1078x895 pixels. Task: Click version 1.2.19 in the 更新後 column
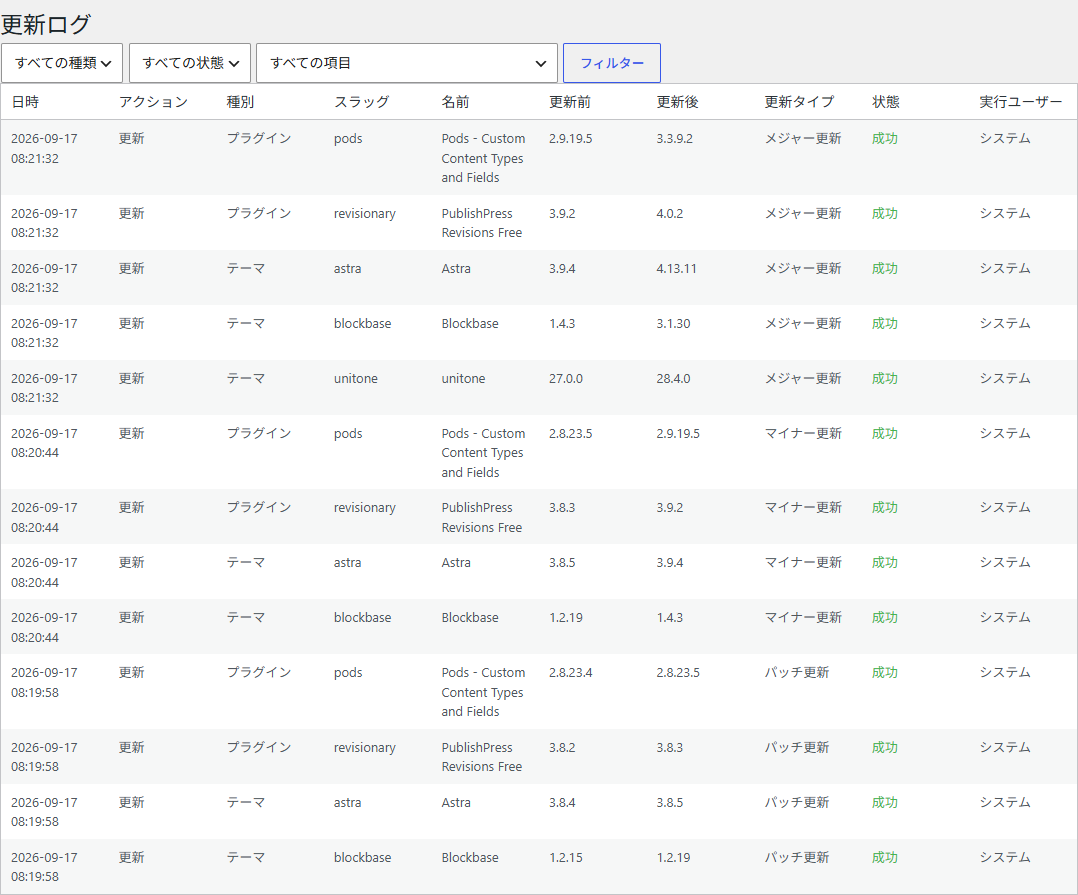pyautogui.click(x=673, y=857)
